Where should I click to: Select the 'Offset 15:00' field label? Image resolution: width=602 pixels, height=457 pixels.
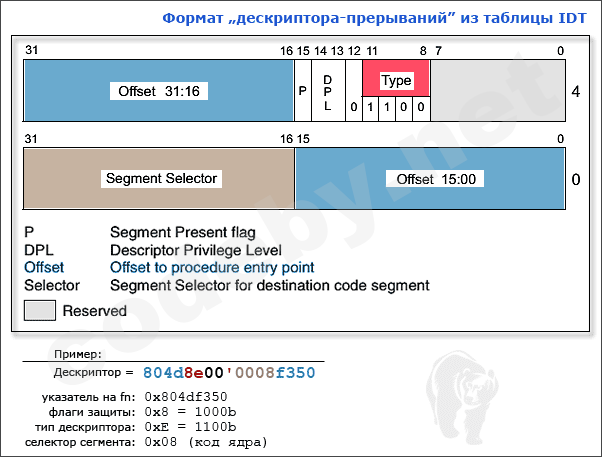(435, 179)
